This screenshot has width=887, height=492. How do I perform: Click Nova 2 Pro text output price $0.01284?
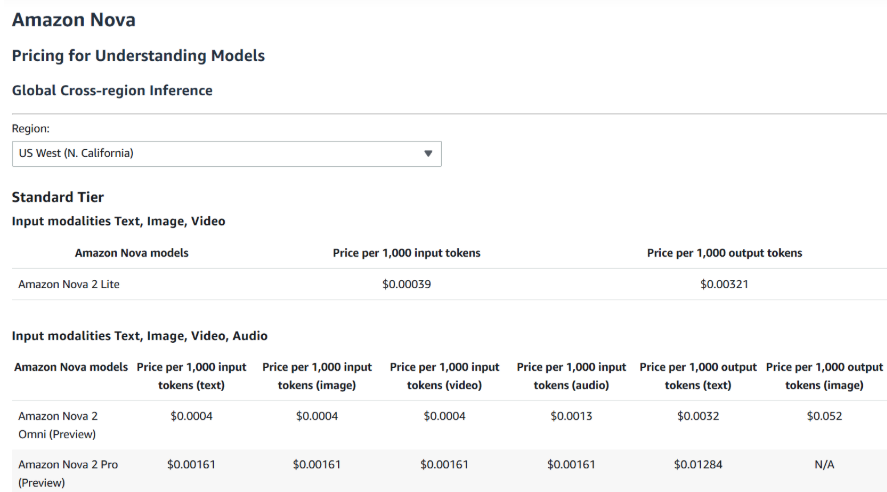click(x=697, y=464)
